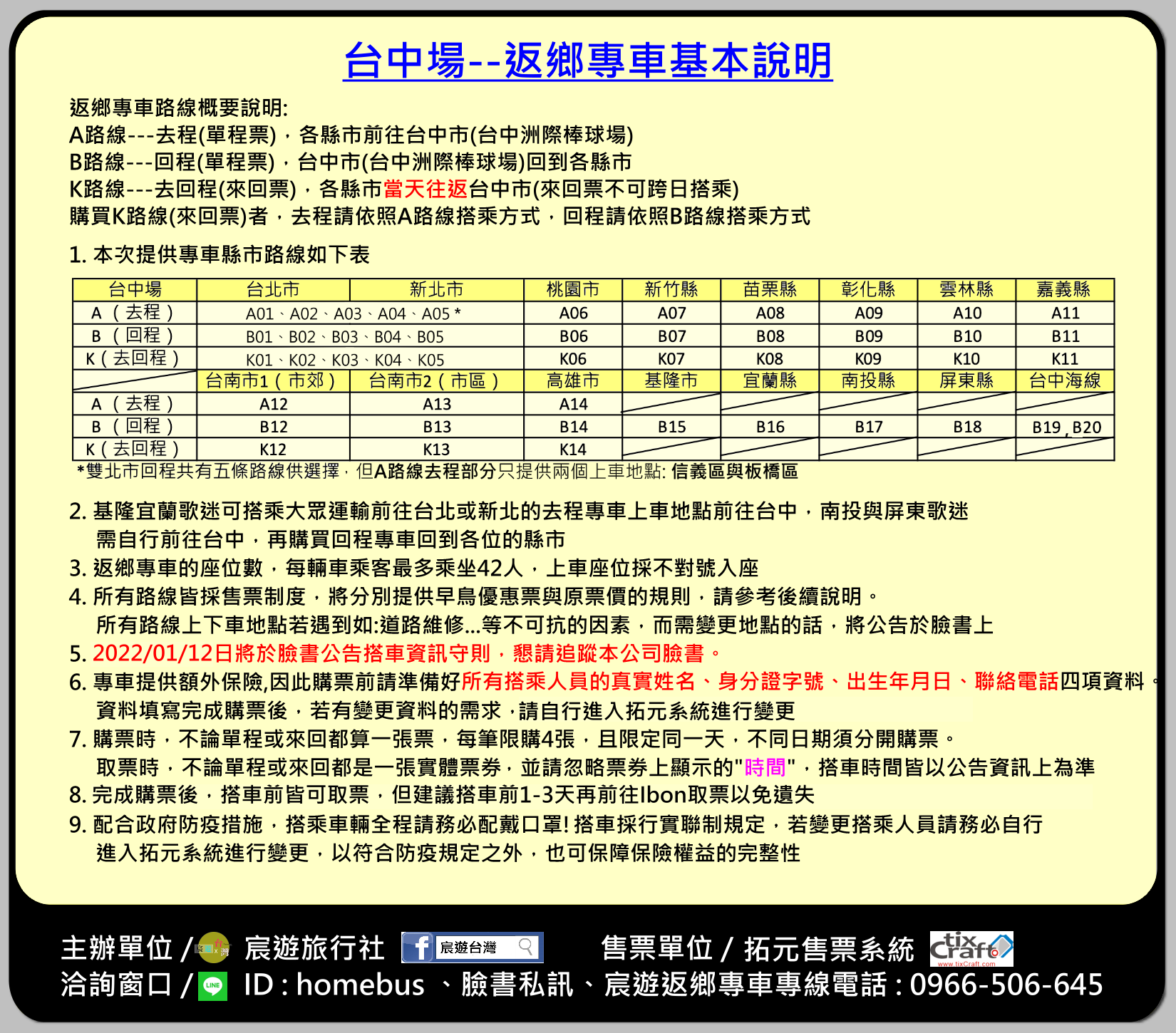Viewport: 1176px width, 1033px height.
Task: Click the Facebook logo icon in the footer
Action: tap(418, 948)
